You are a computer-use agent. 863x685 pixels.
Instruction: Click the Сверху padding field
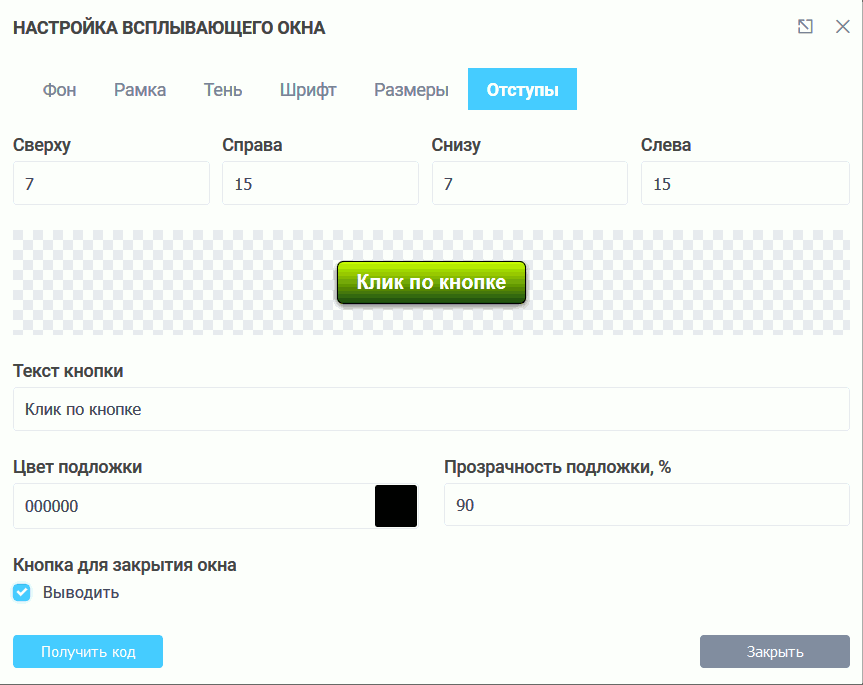(x=111, y=182)
